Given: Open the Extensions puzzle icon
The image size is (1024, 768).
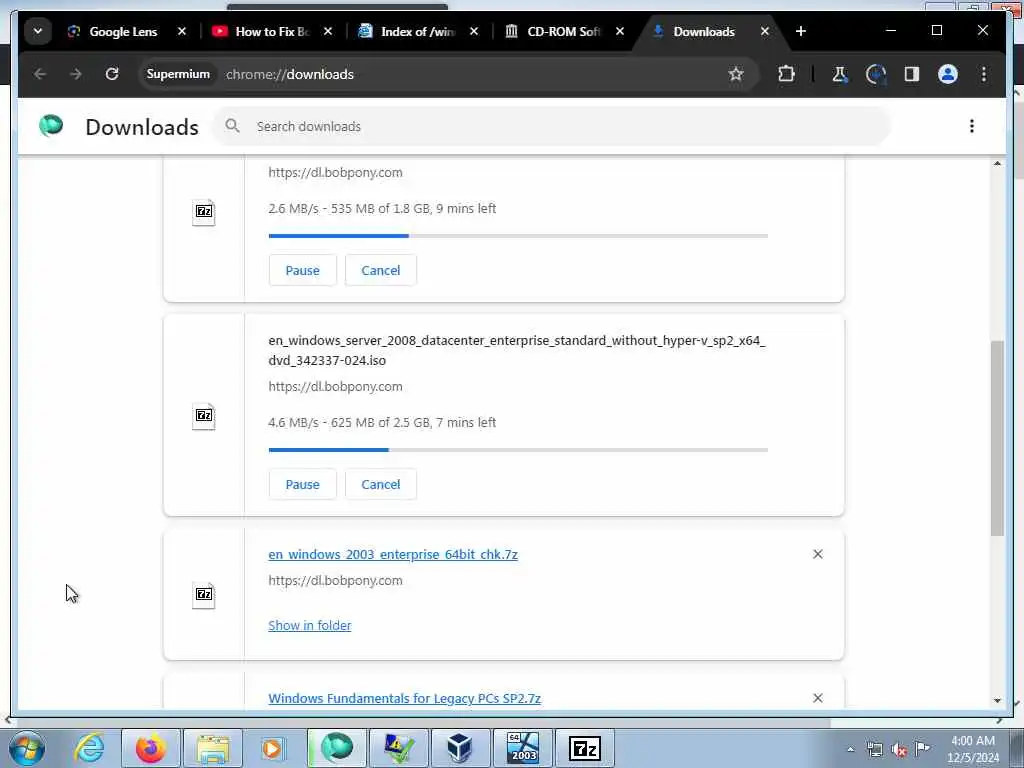Looking at the screenshot, I should (786, 74).
